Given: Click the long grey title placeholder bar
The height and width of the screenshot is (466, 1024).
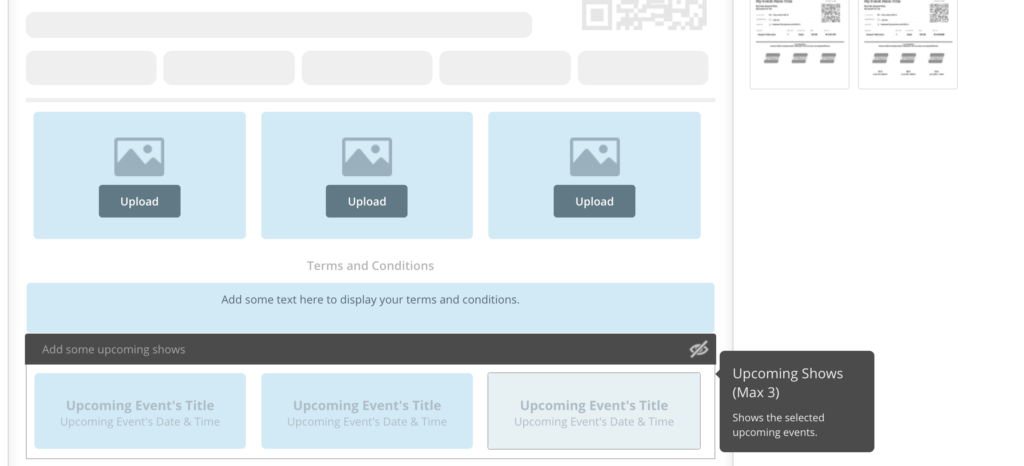Looking at the screenshot, I should click(278, 25).
